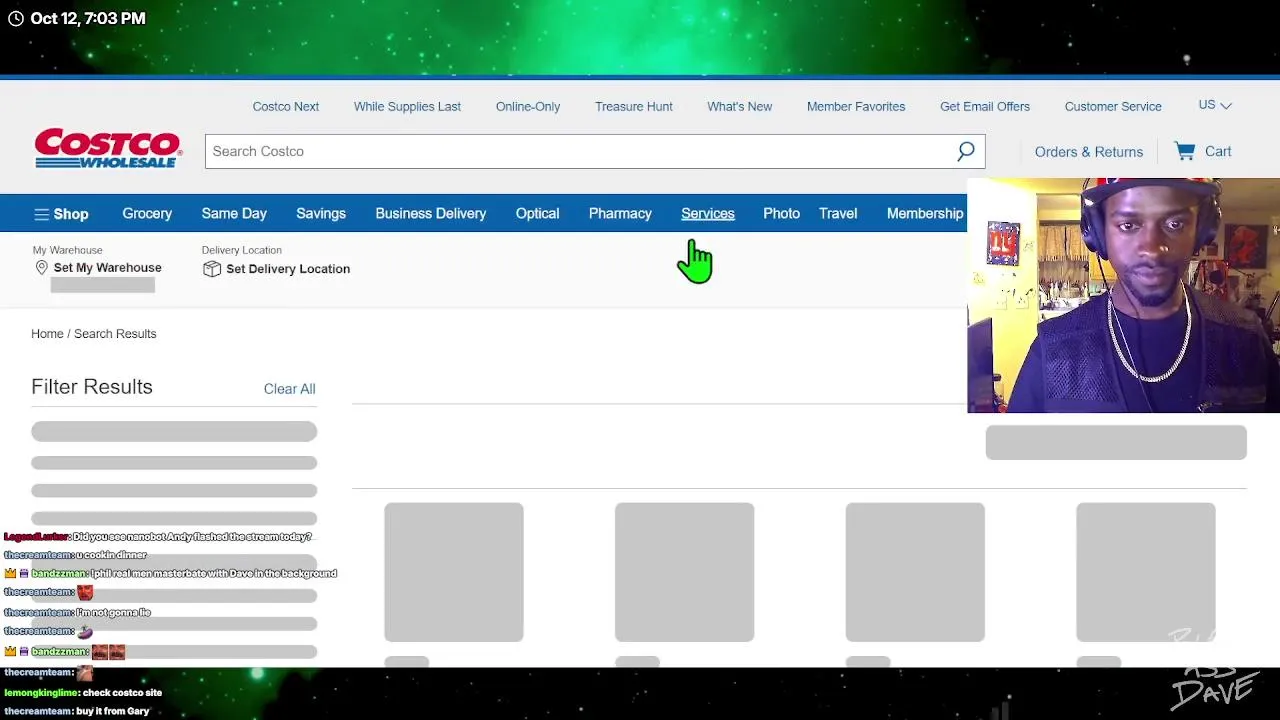Follow the Customer Service link
Image resolution: width=1280 pixels, height=720 pixels.
1113,106
